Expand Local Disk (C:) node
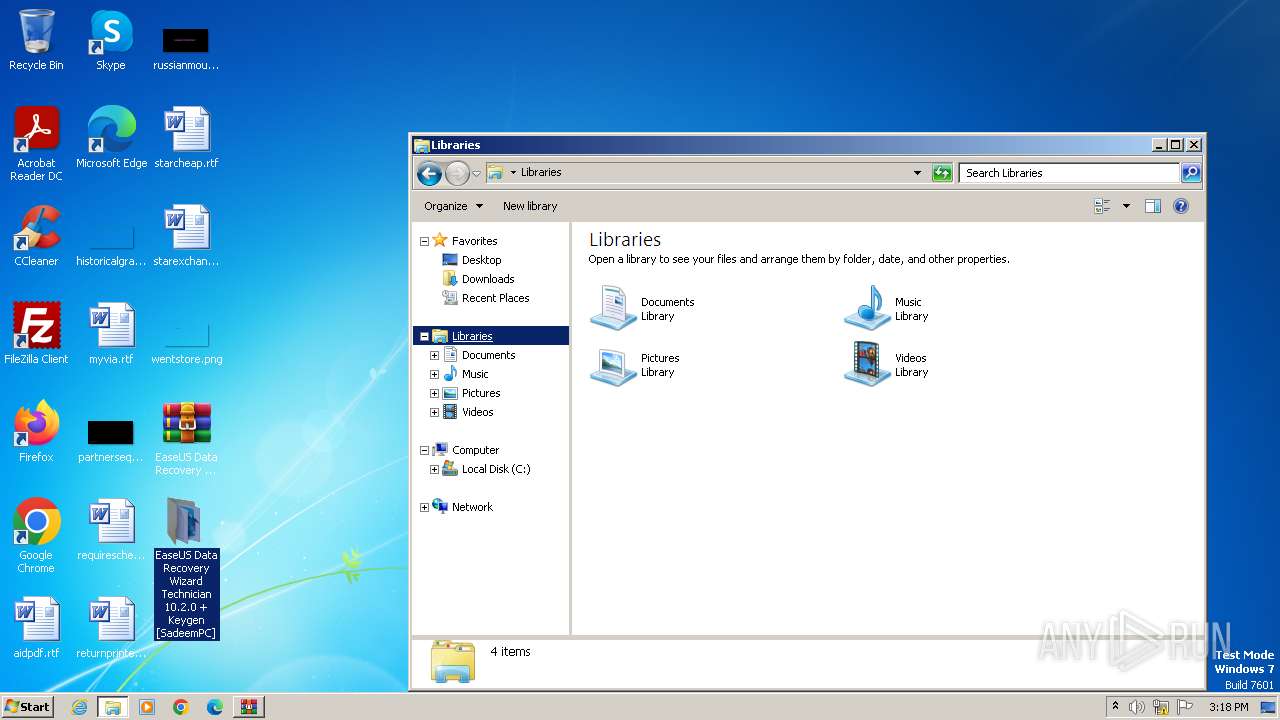 (x=434, y=469)
